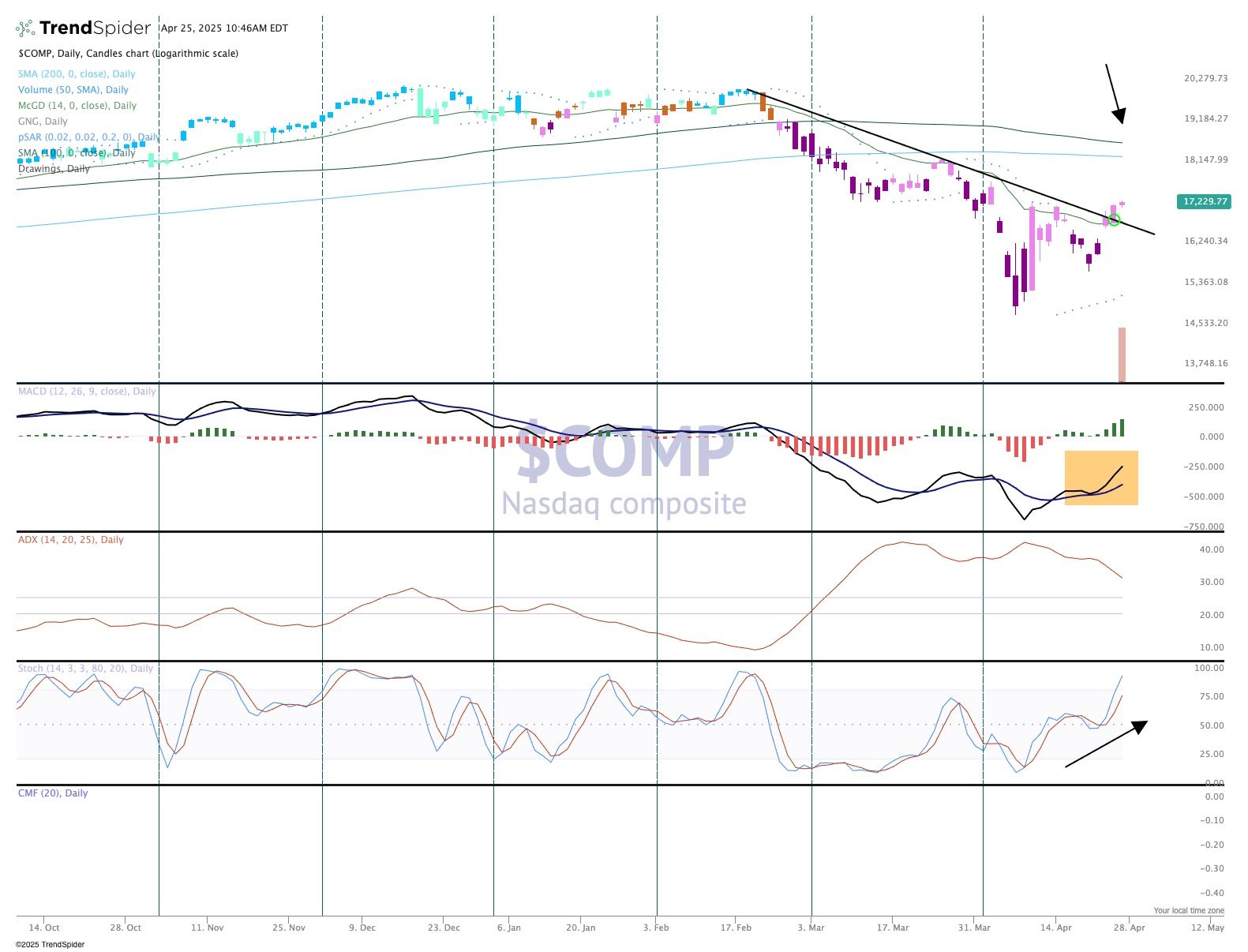This screenshot has height=952, width=1248.
Task: Select the Volume (50, SMA) indicator label
Action: click(x=73, y=90)
